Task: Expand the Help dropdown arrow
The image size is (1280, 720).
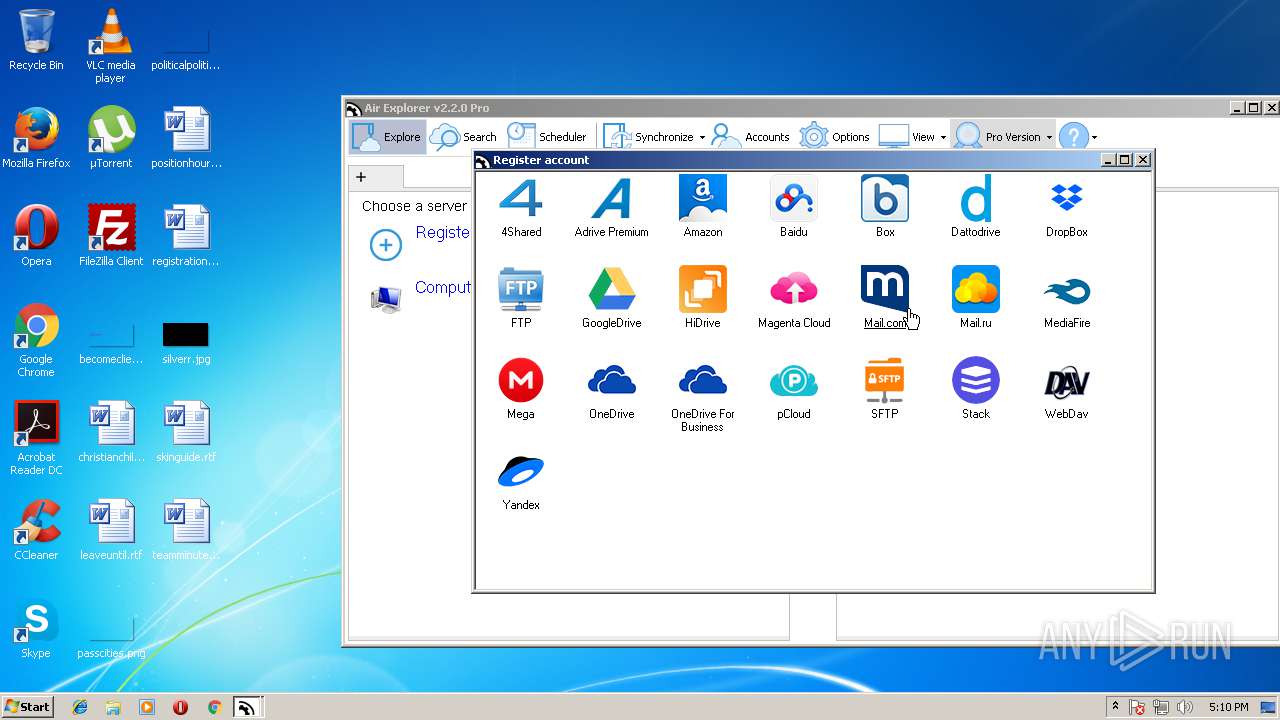Action: tap(1094, 138)
